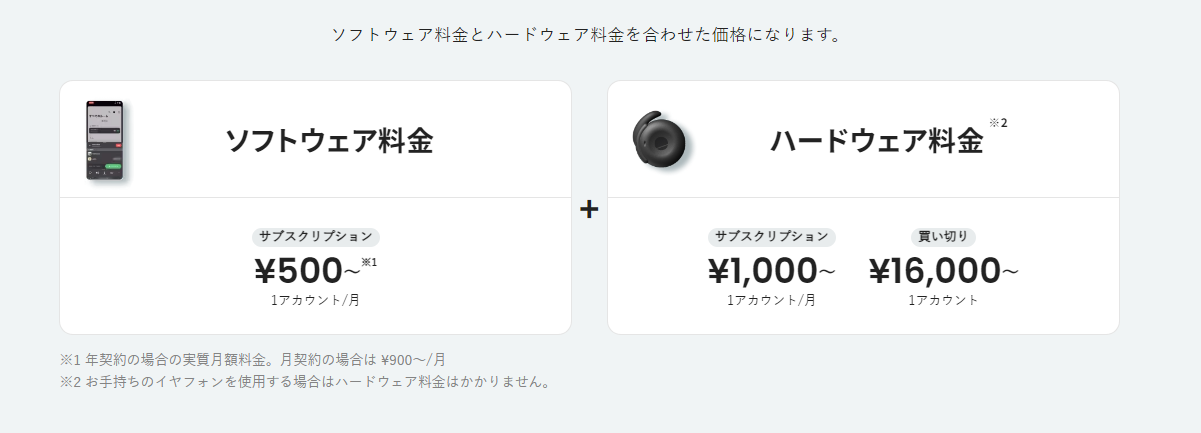Click the ¥1,000 hardware subscription price

click(763, 271)
